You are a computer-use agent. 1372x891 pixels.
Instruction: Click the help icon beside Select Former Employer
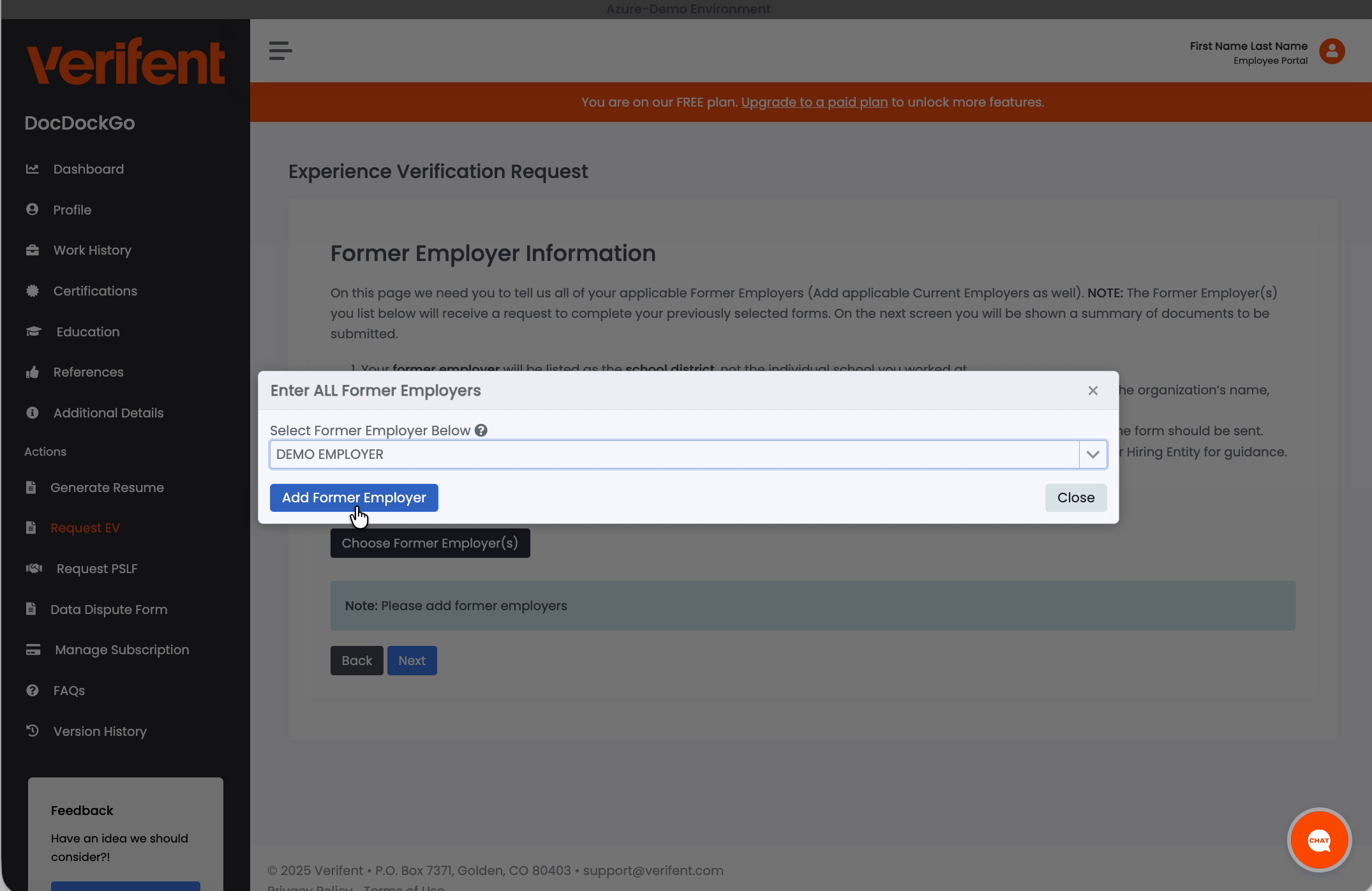pyautogui.click(x=481, y=430)
